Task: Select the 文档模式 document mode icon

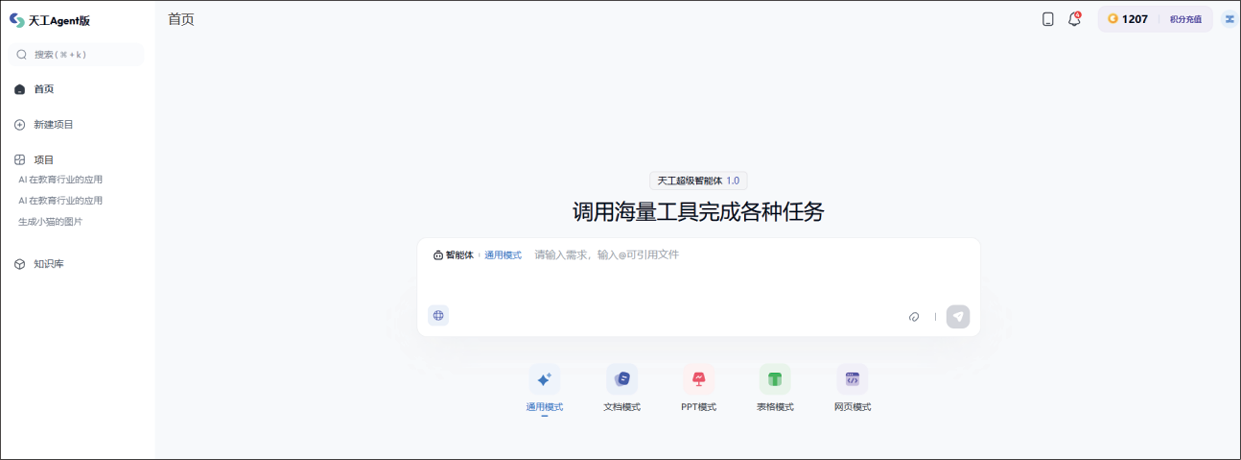Action: coord(622,380)
